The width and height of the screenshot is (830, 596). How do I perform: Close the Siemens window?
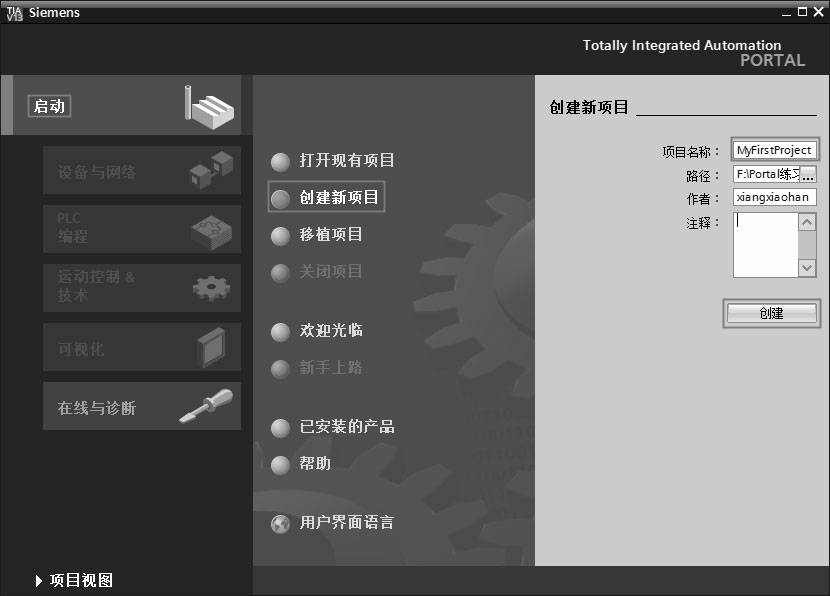tap(818, 12)
